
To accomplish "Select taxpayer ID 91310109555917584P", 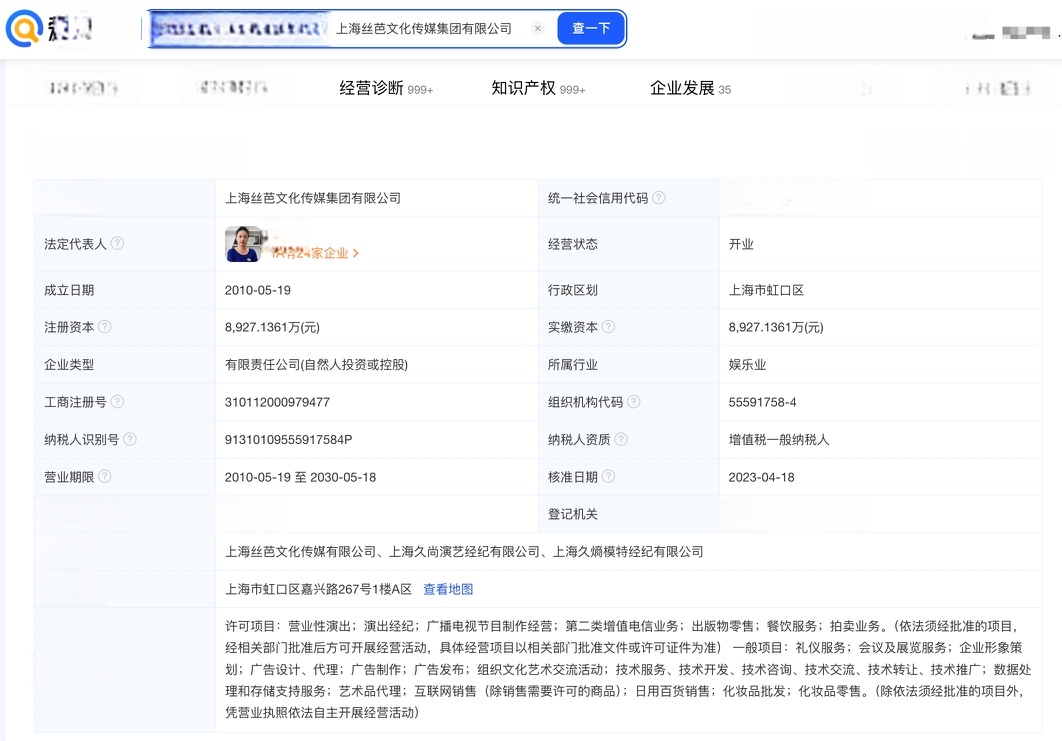I will 289,440.
